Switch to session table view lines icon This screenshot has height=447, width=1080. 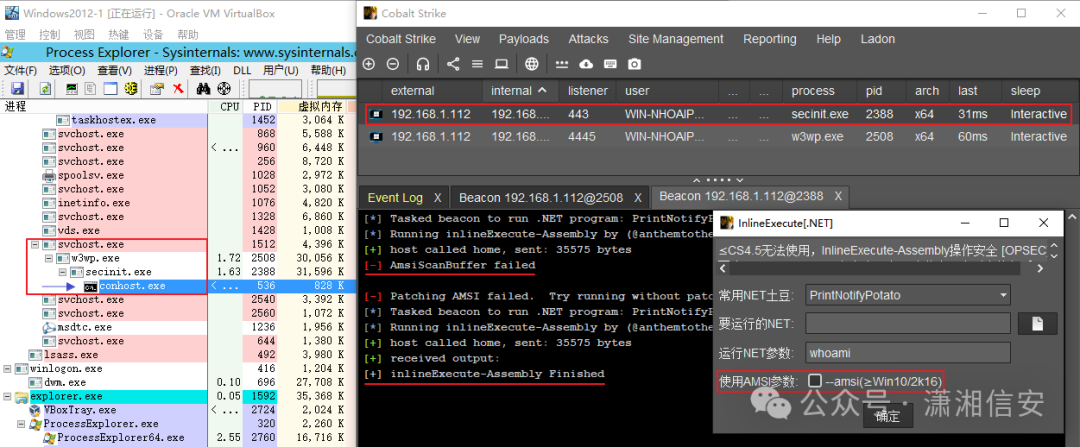pos(477,64)
